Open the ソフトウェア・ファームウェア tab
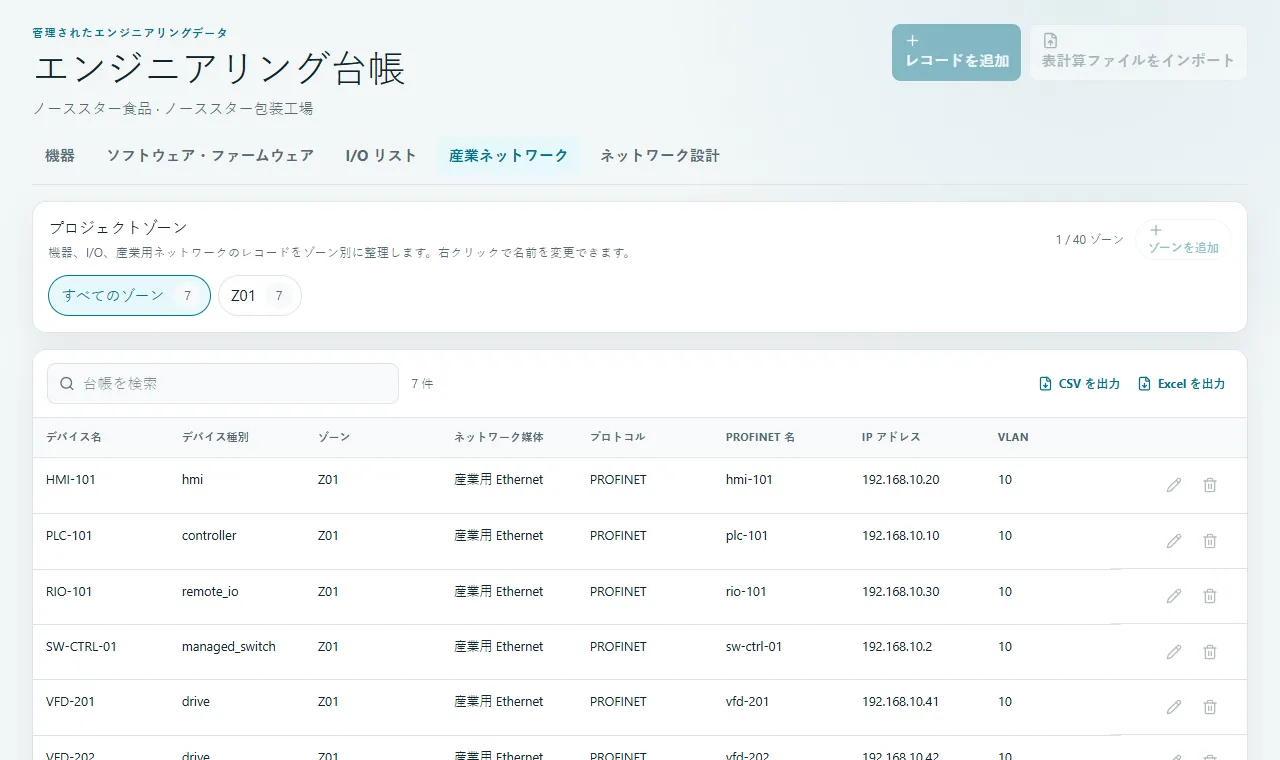The image size is (1280, 760). tap(210, 156)
